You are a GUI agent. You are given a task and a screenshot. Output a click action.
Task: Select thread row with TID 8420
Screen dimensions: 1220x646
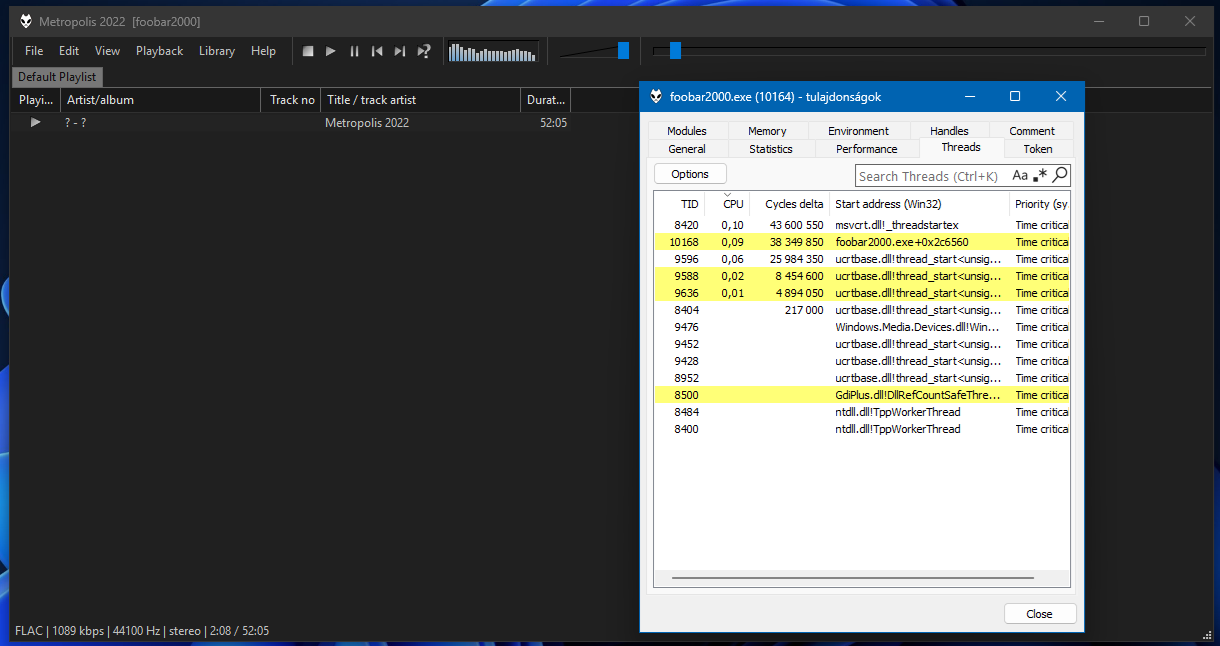click(862, 225)
